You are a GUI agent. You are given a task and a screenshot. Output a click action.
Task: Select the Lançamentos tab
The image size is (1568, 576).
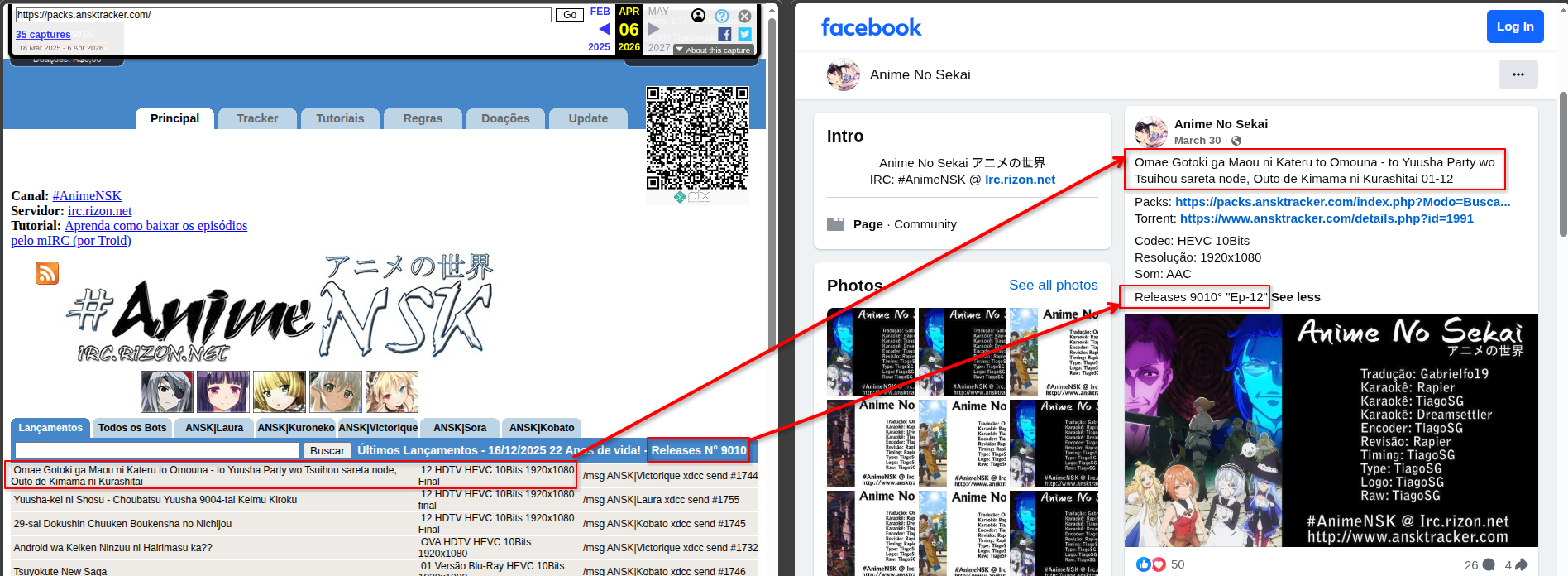coord(50,428)
